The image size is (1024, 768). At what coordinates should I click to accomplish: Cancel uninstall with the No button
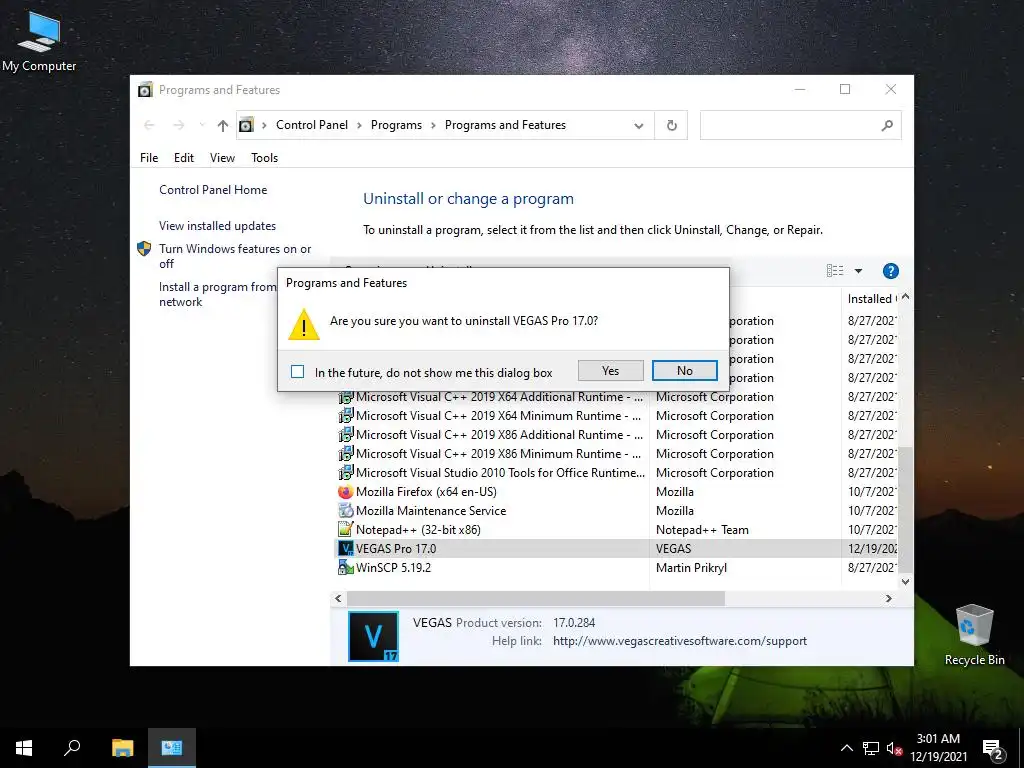click(684, 371)
